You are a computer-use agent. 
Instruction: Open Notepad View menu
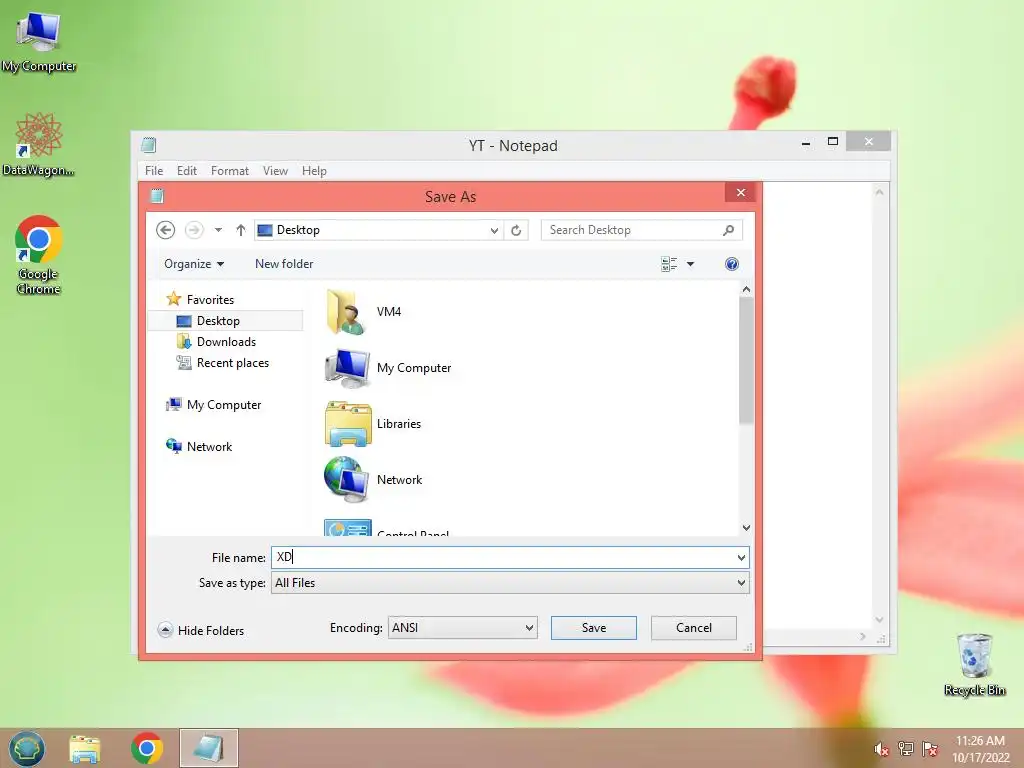point(275,170)
